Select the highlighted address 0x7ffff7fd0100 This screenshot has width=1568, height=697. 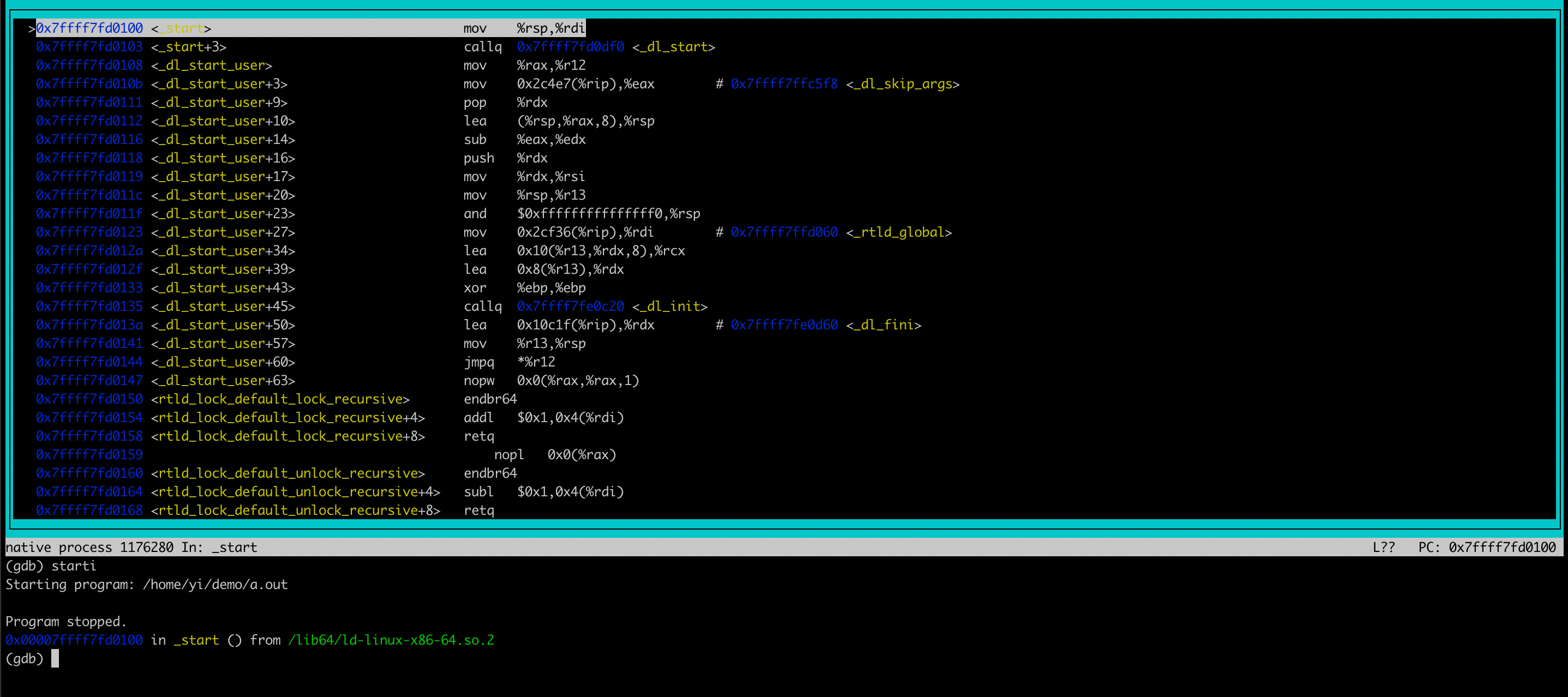coord(89,28)
